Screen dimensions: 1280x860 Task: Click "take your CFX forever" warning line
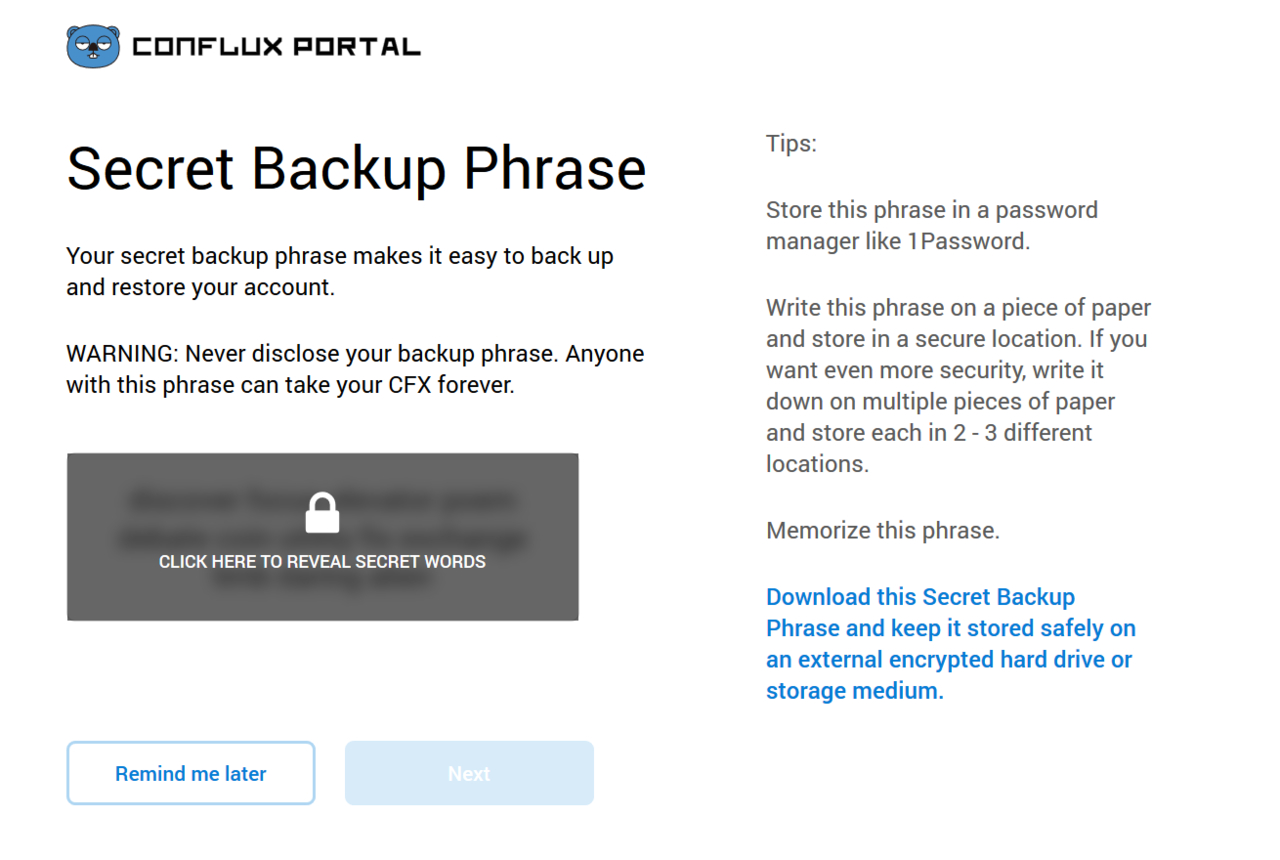(x=290, y=385)
